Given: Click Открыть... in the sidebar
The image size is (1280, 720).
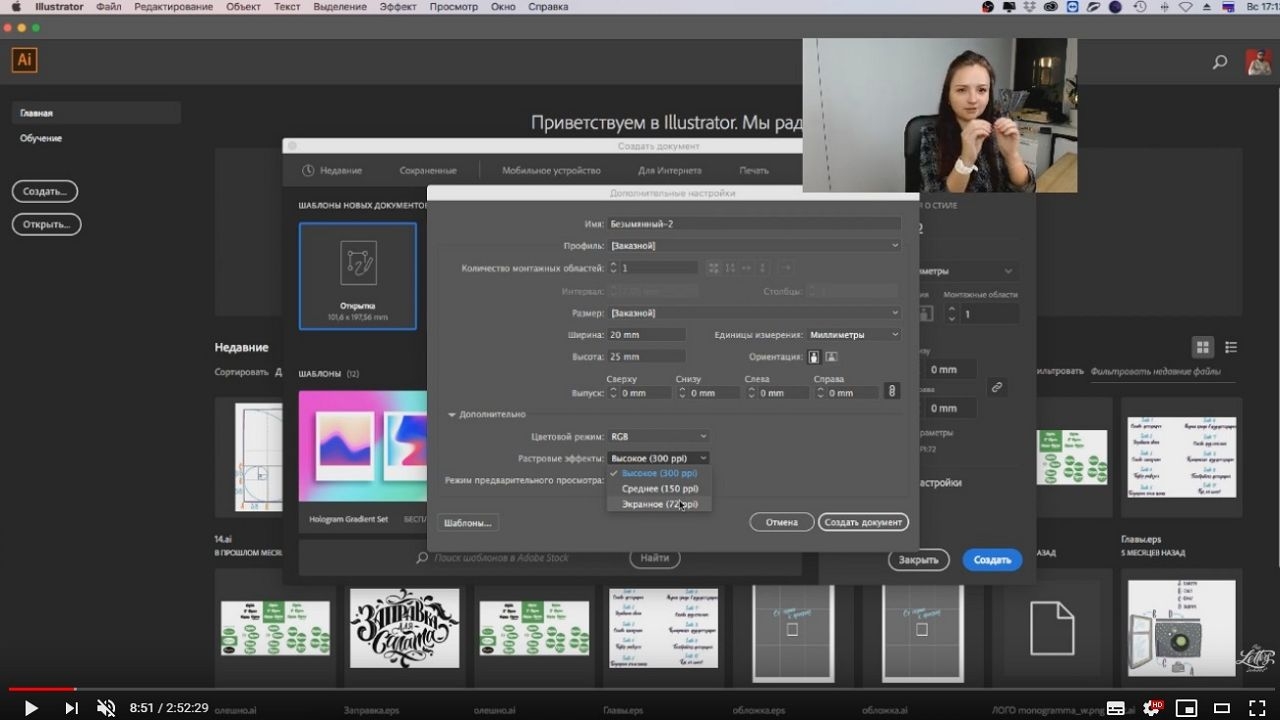Looking at the screenshot, I should [46, 224].
